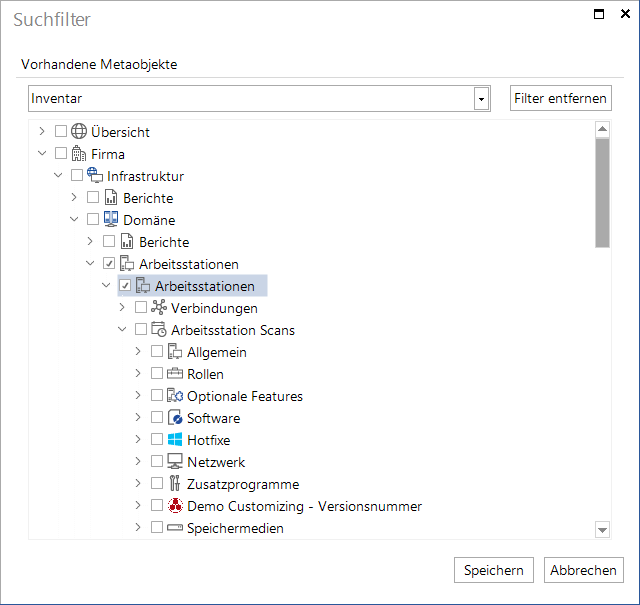This screenshot has width=640, height=605.
Task: Collapse the Firma node
Action: click(42, 153)
